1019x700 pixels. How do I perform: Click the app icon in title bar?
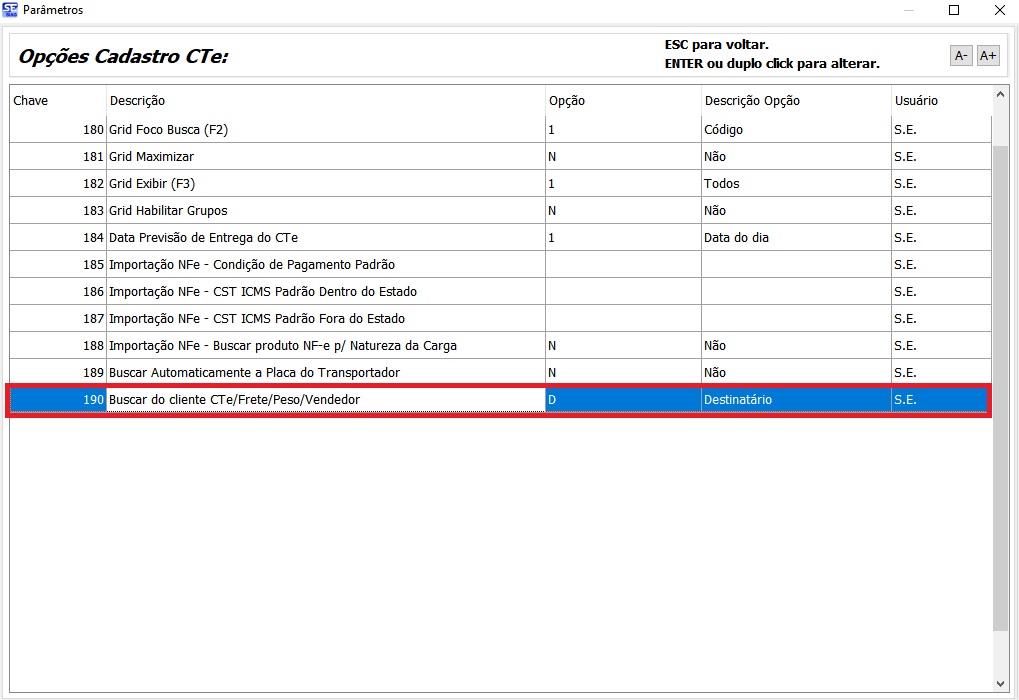pos(10,10)
